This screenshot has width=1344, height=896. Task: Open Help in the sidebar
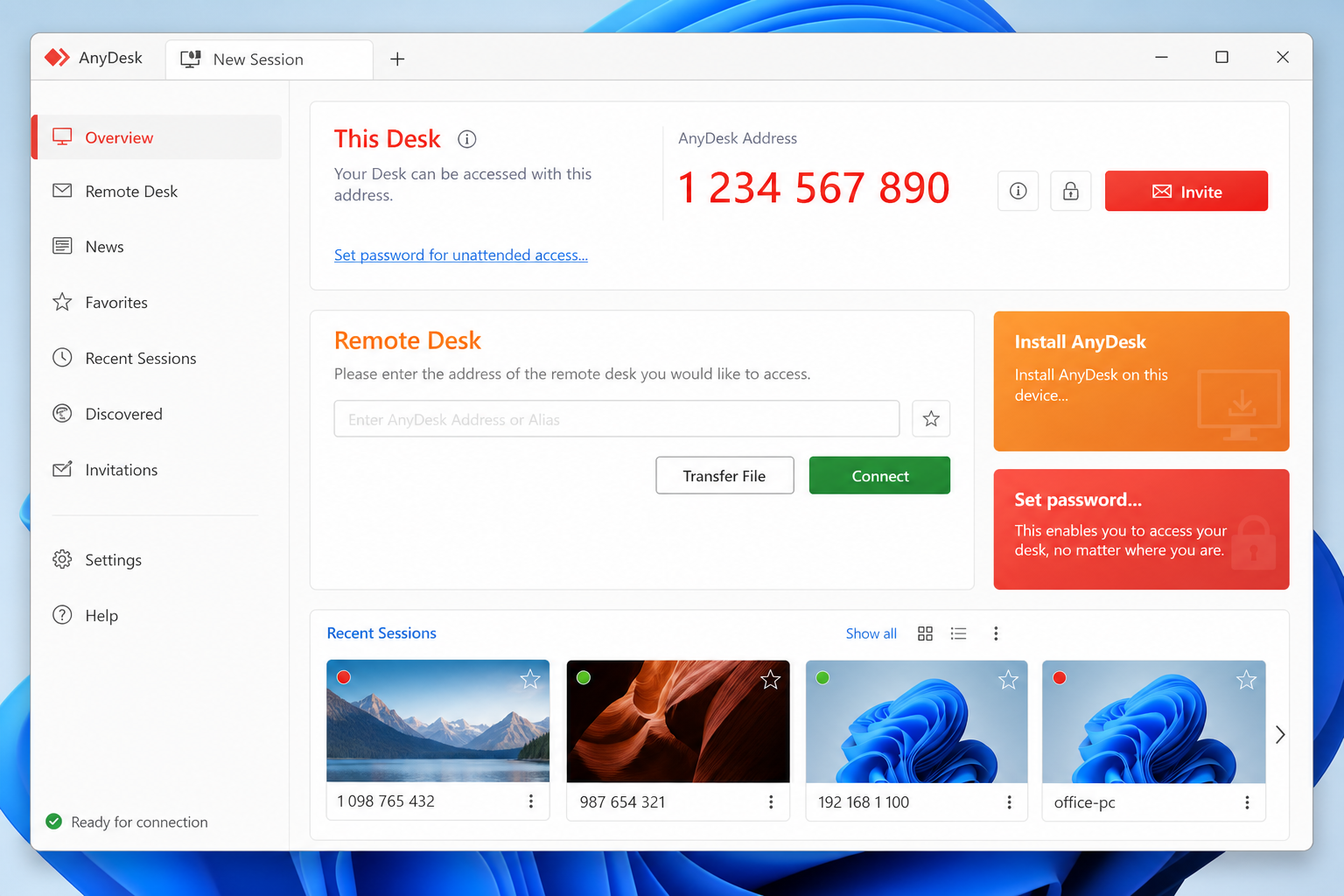pos(157,616)
